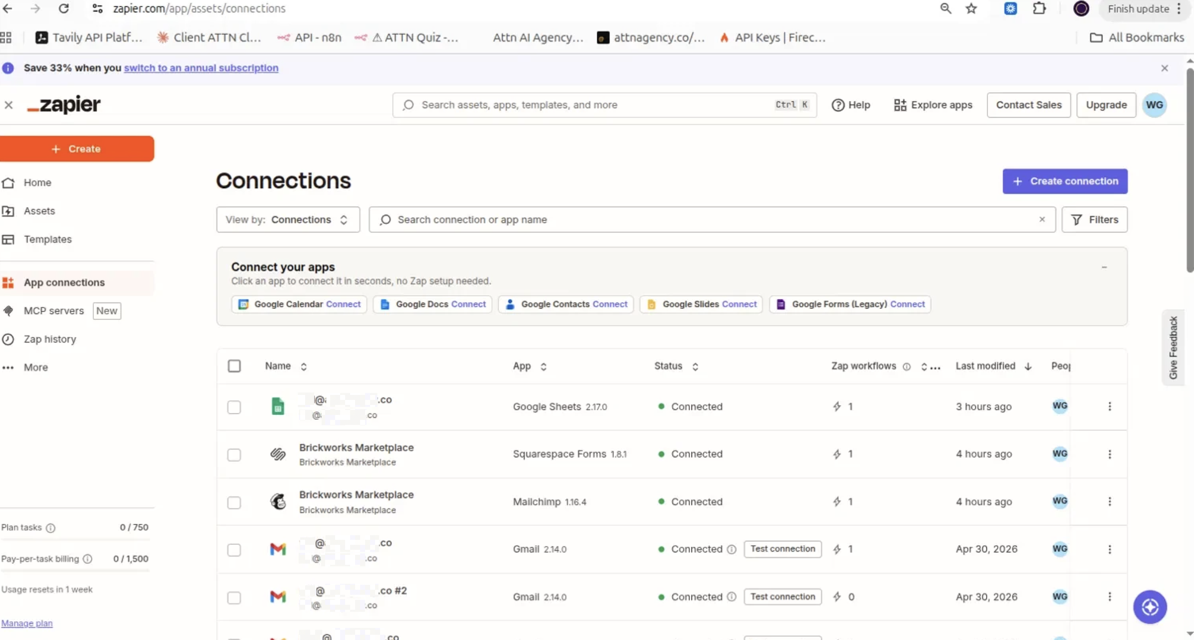Image resolution: width=1194 pixels, height=640 pixels.
Task: Open MCP servers in the sidebar
Action: (x=53, y=311)
